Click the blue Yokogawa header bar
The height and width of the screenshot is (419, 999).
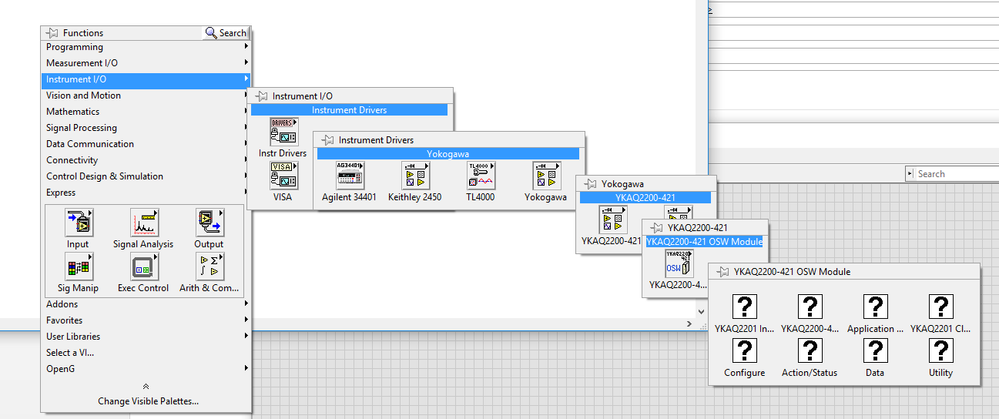[x=449, y=153]
